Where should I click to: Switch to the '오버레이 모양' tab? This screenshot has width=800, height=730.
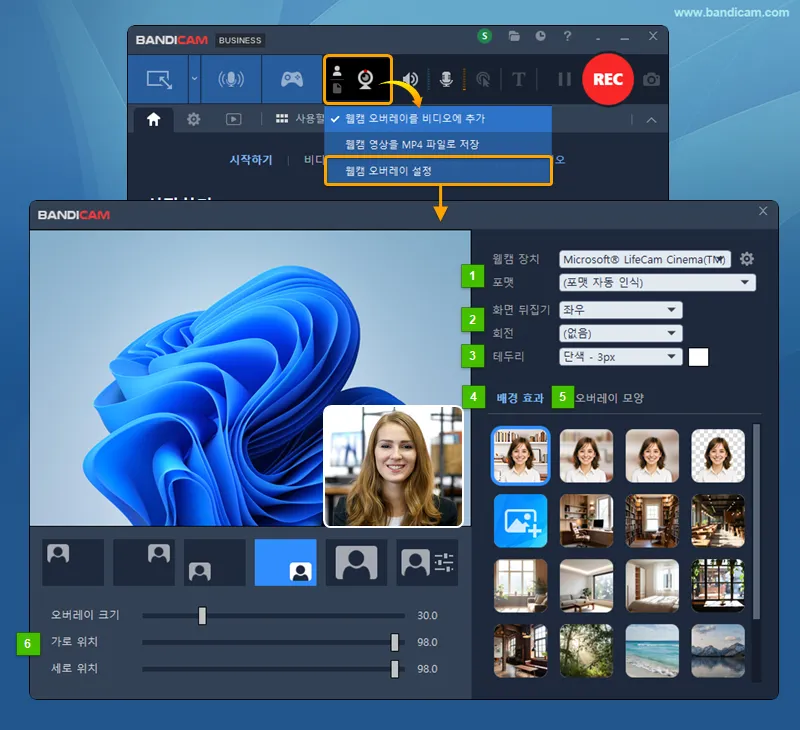pyautogui.click(x=609, y=398)
